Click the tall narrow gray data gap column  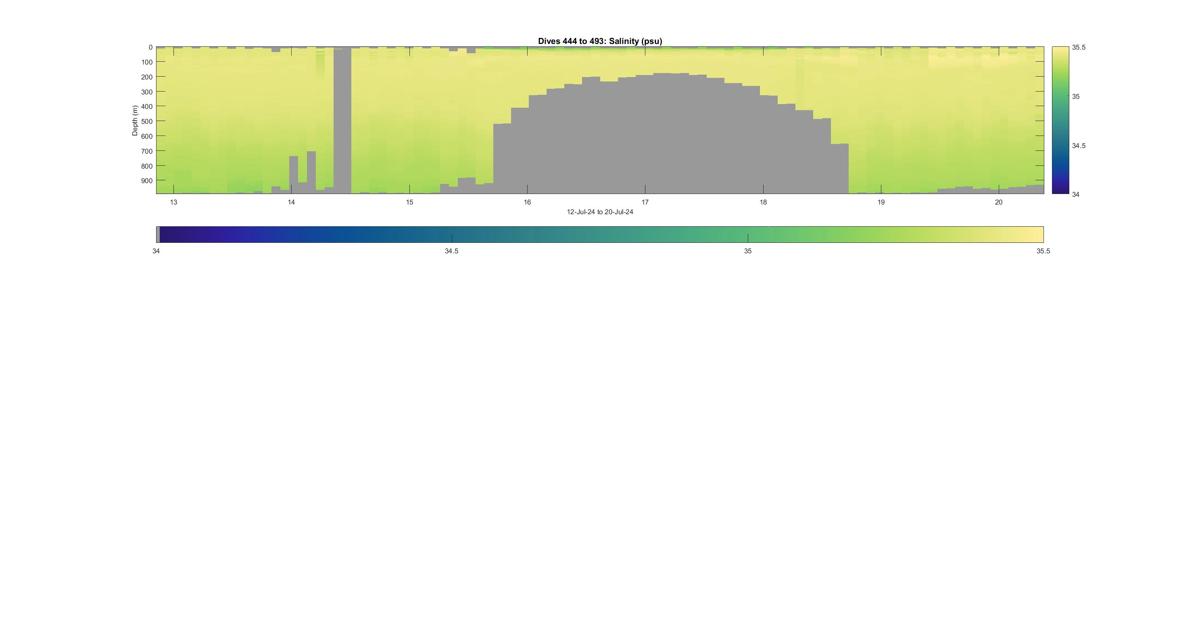(342, 120)
